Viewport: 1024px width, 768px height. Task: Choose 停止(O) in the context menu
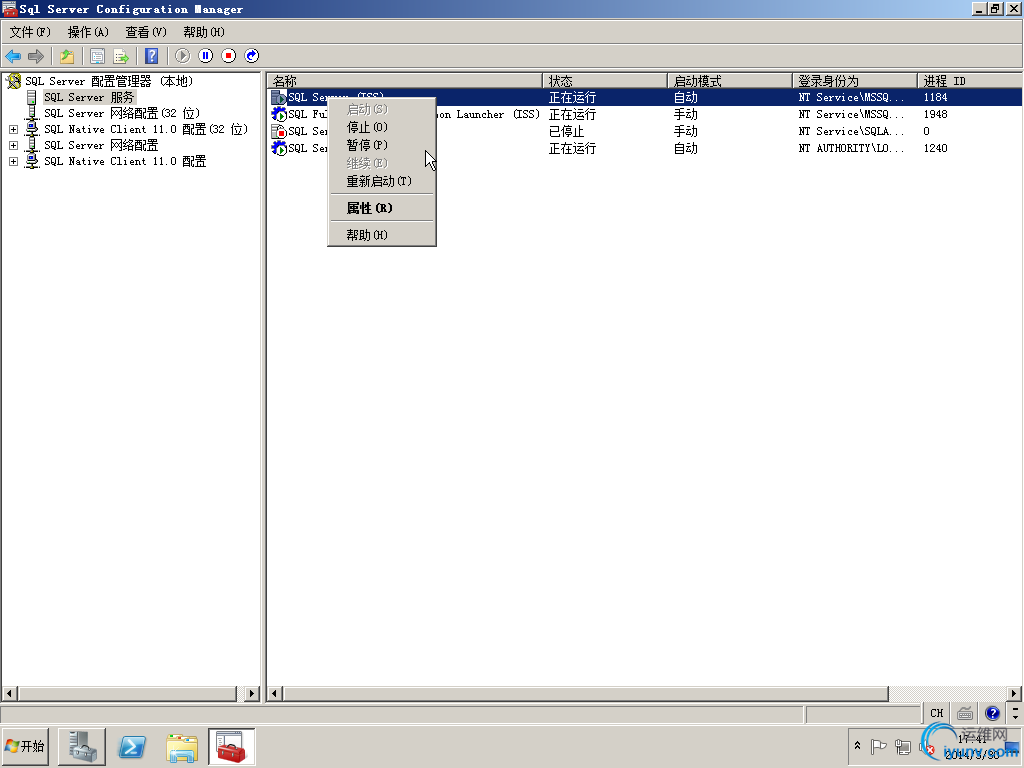(x=381, y=127)
